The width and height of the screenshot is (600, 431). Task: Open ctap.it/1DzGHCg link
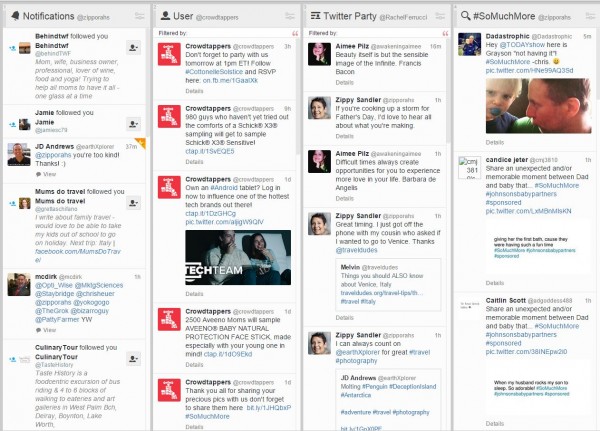pyautogui.click(x=210, y=213)
